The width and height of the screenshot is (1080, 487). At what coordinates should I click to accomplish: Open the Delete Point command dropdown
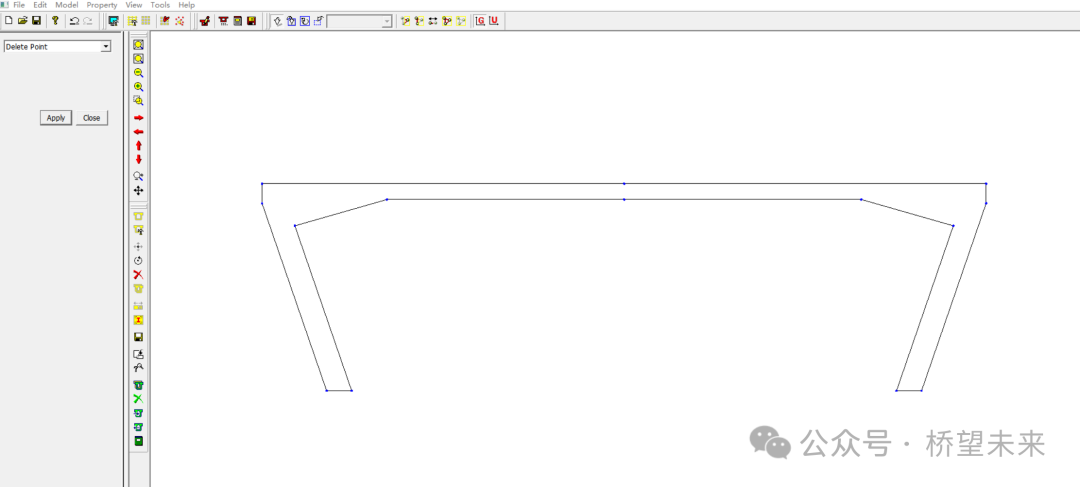(105, 47)
